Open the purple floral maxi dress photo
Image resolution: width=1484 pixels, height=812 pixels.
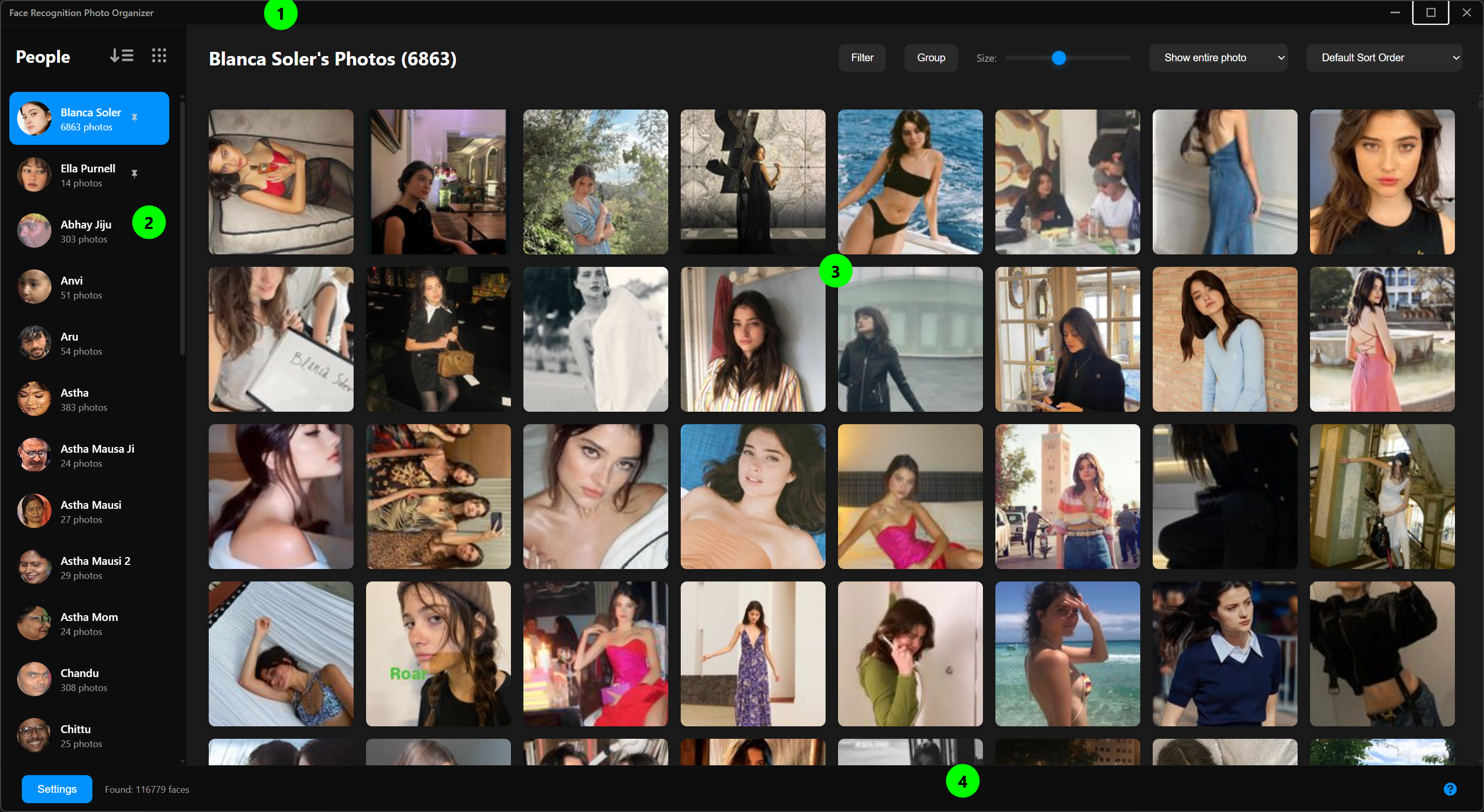click(x=753, y=654)
